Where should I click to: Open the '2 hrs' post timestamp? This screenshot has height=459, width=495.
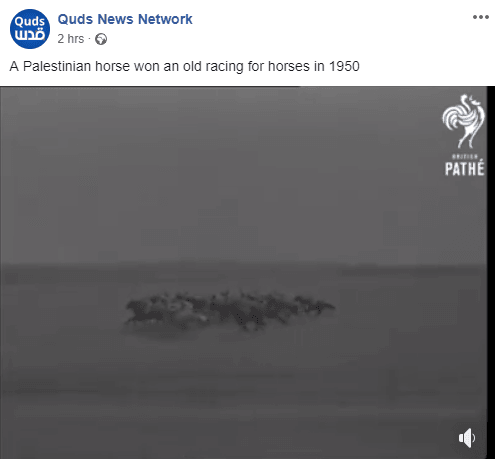(71, 39)
